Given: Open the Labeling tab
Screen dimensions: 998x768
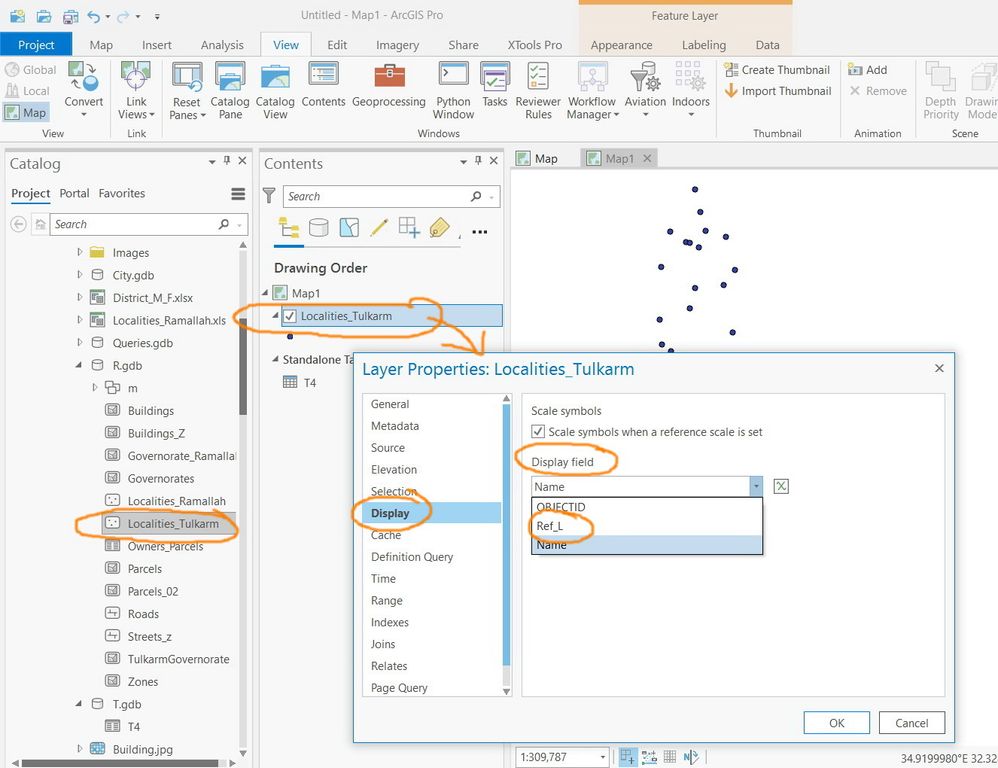Looking at the screenshot, I should point(704,45).
